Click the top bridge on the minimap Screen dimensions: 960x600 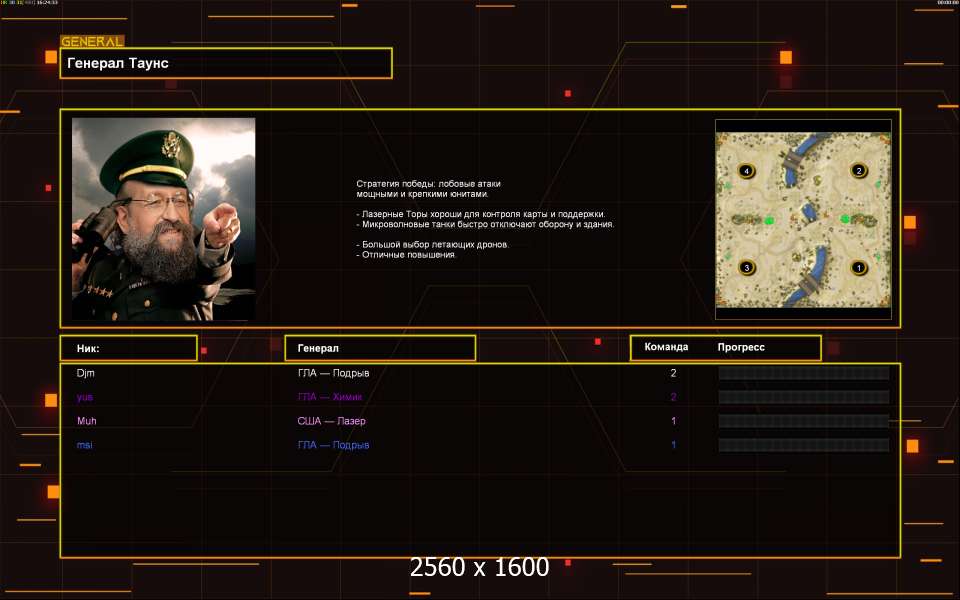[x=792, y=158]
